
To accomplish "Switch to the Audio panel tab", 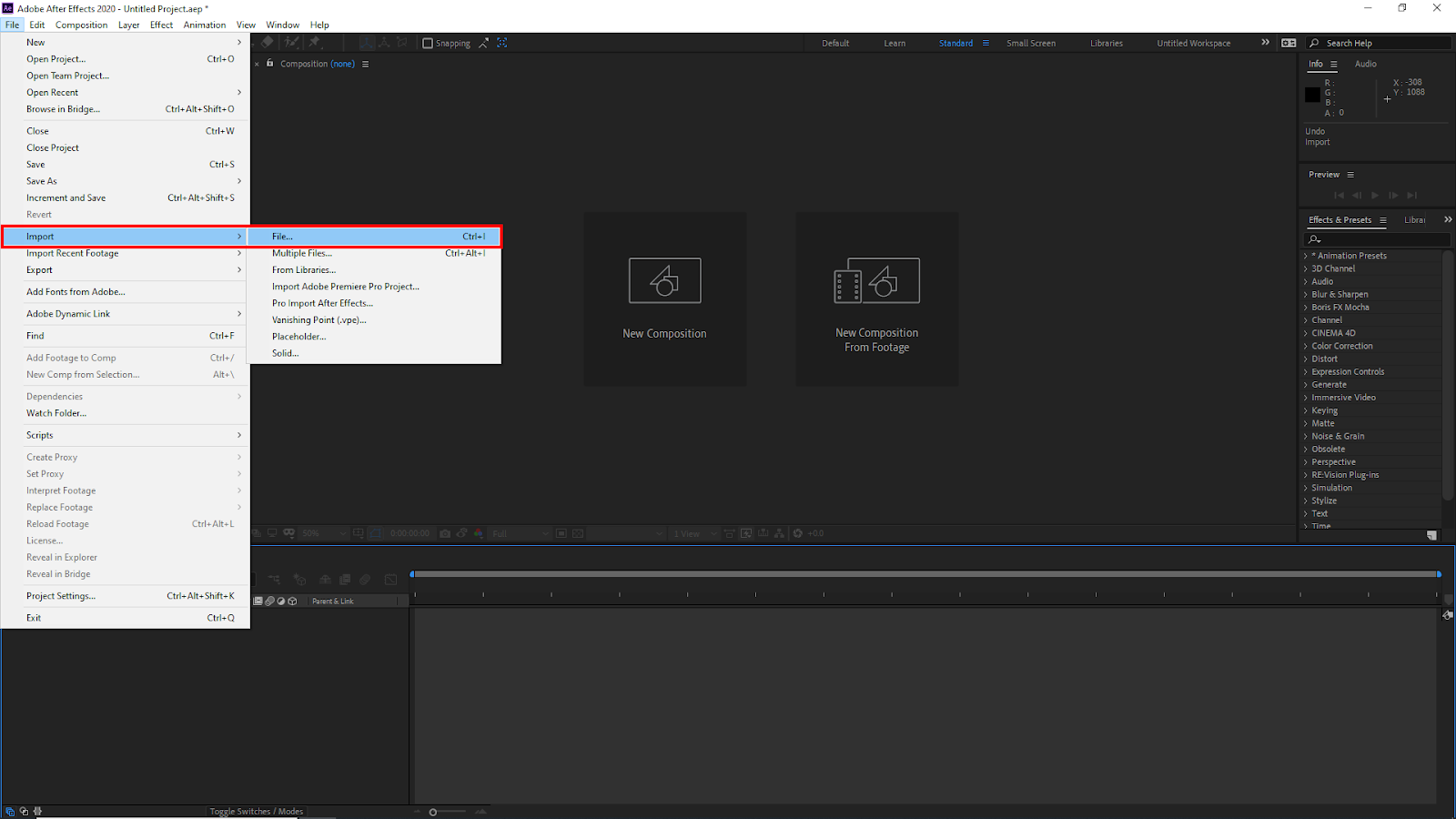I will [1365, 64].
